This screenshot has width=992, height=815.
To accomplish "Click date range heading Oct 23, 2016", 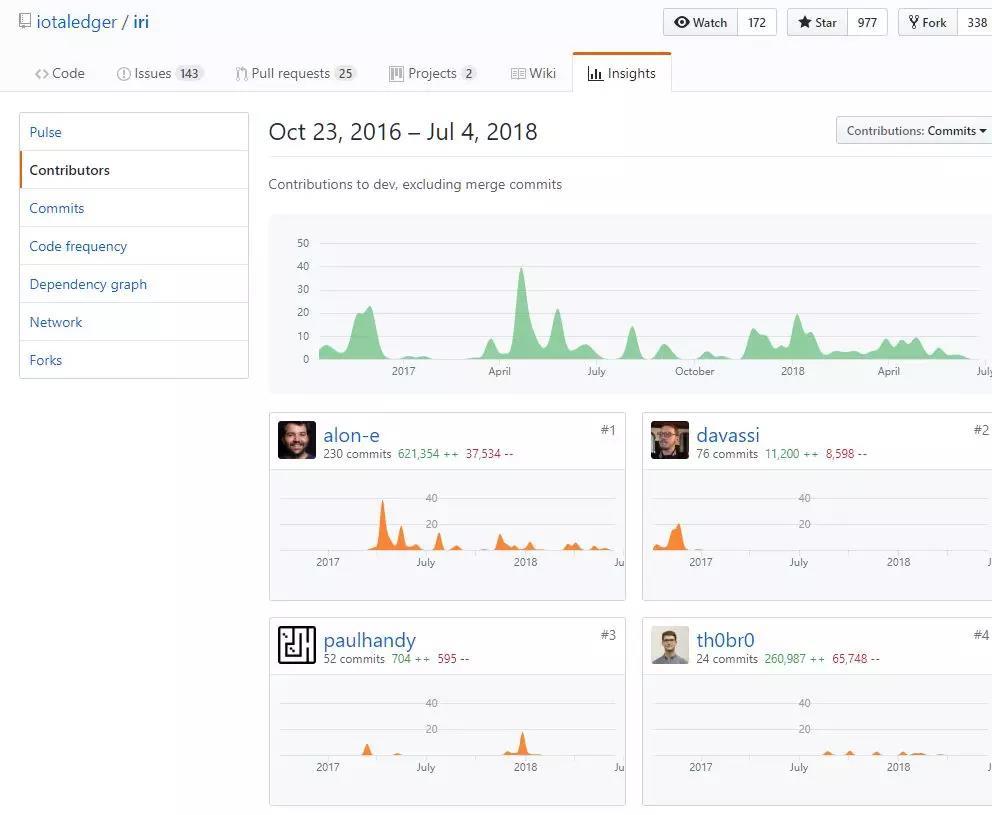I will pos(403,132).
